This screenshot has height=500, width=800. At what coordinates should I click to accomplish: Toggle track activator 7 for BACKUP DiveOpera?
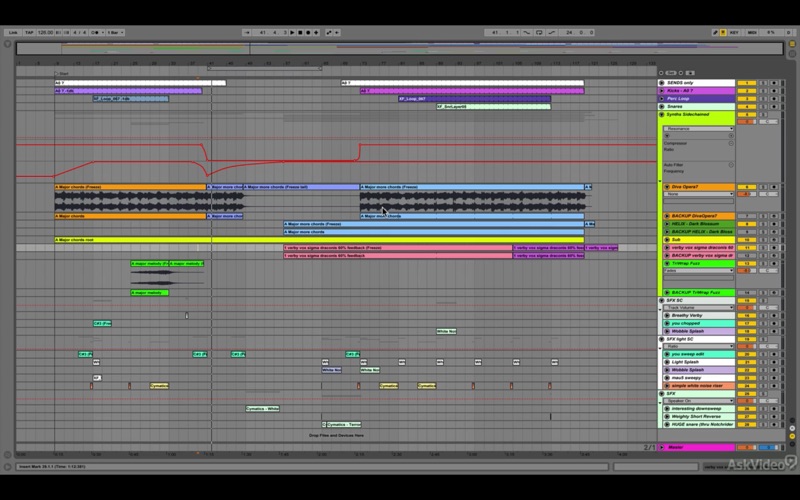point(747,216)
